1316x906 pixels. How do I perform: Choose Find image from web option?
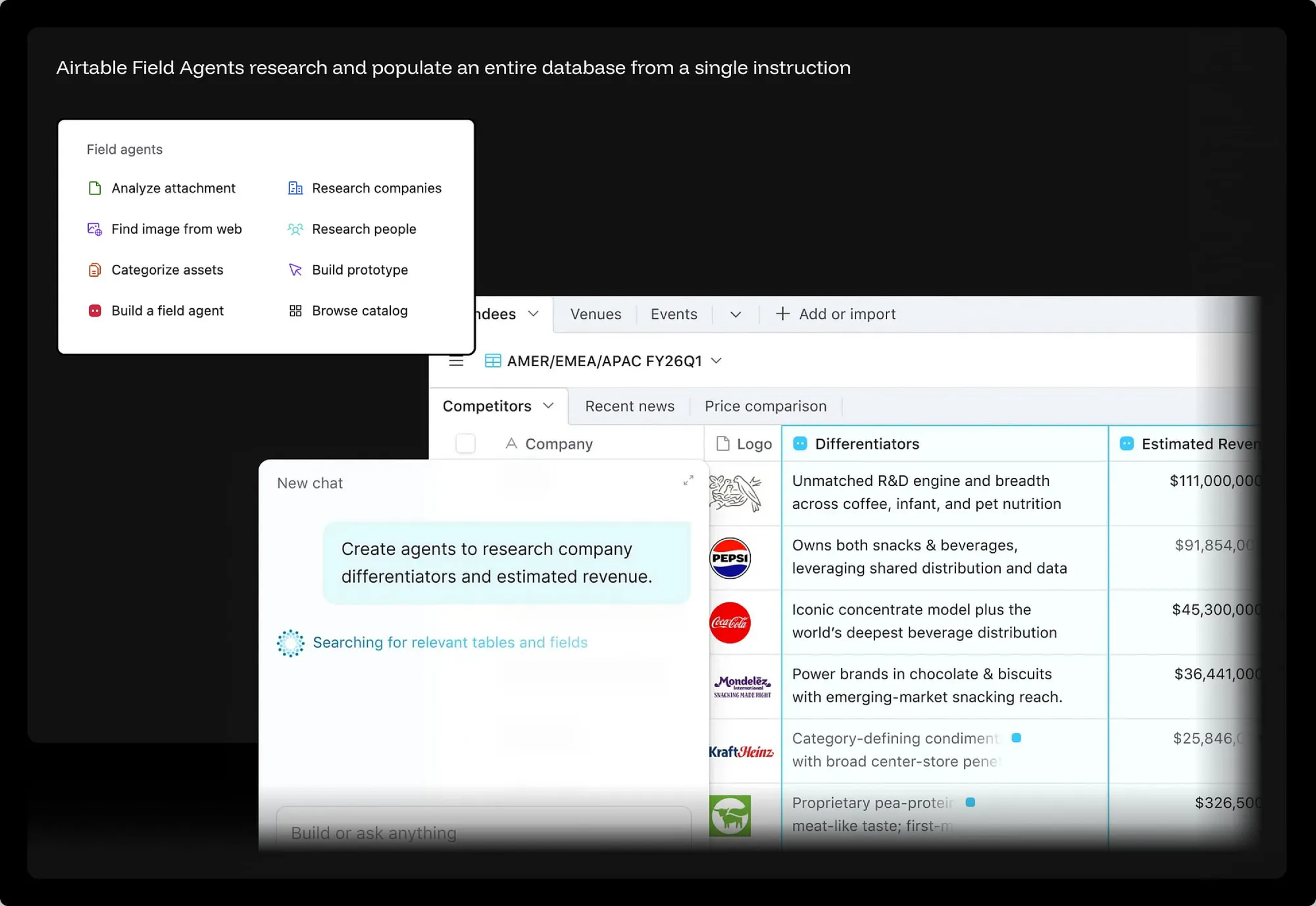[x=165, y=229]
